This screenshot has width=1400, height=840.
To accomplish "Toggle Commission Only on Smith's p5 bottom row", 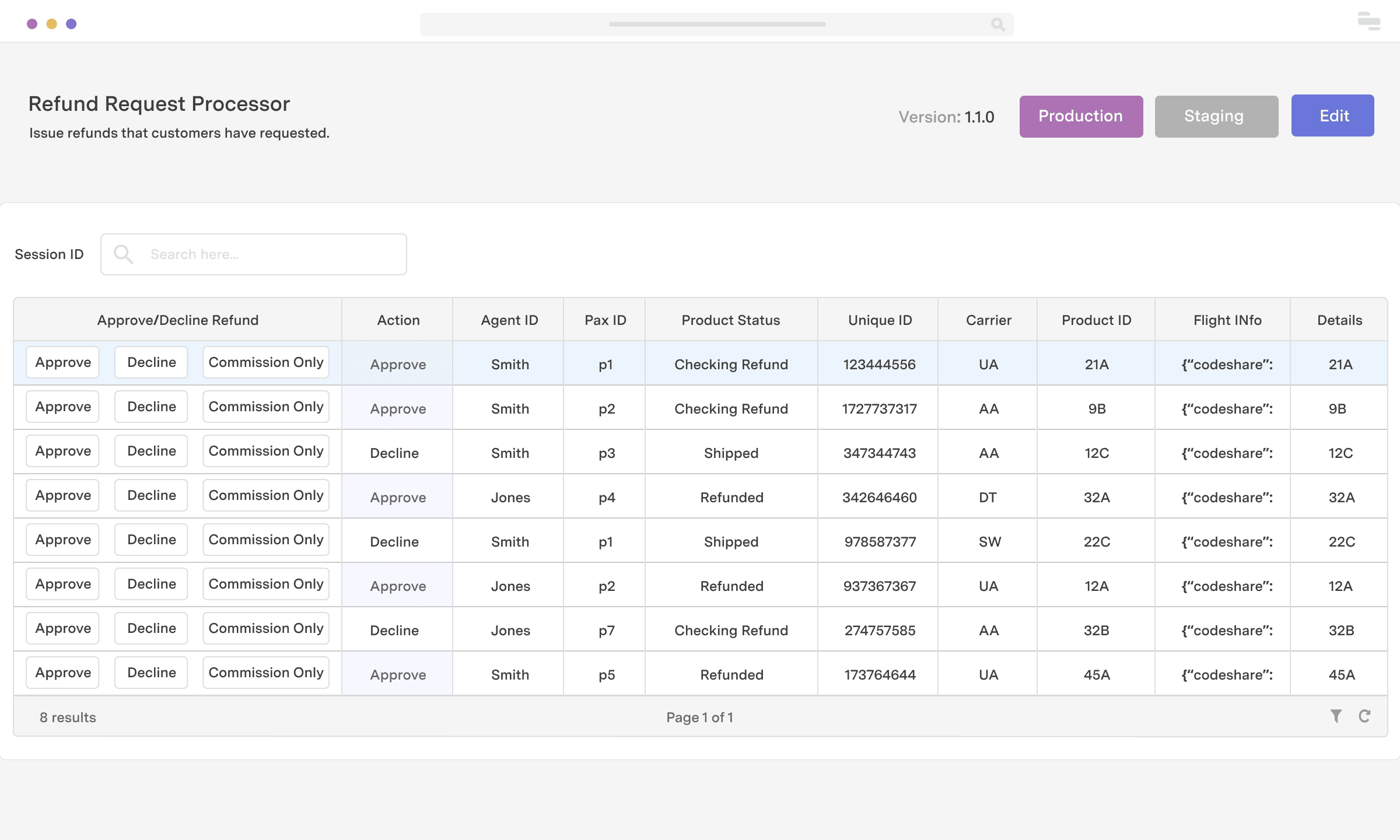I will coord(266,672).
